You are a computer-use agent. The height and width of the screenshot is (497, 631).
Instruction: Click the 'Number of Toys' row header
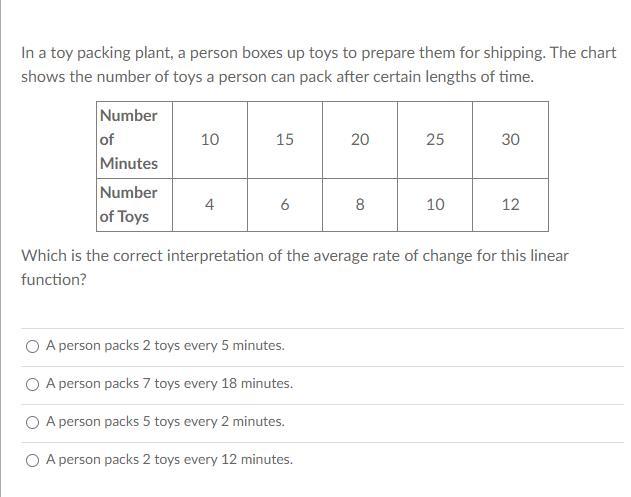pyautogui.click(x=129, y=204)
